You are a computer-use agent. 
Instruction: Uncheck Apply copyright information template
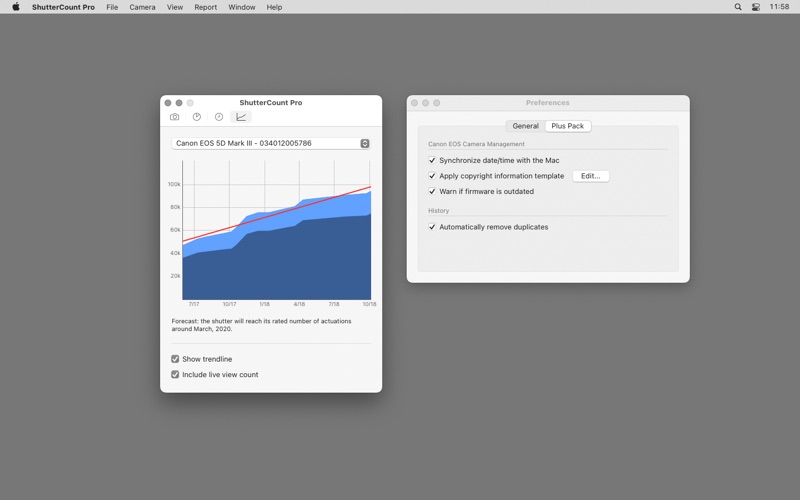coord(432,176)
